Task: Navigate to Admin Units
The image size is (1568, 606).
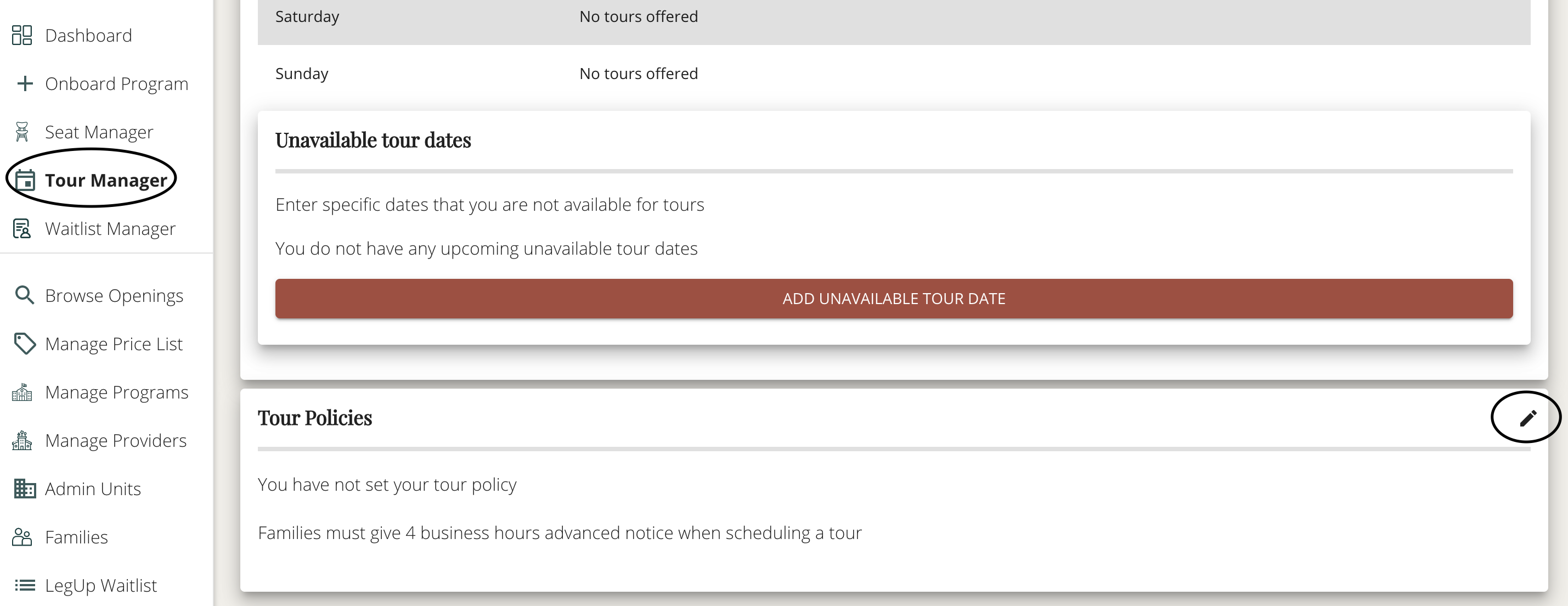Action: point(93,489)
